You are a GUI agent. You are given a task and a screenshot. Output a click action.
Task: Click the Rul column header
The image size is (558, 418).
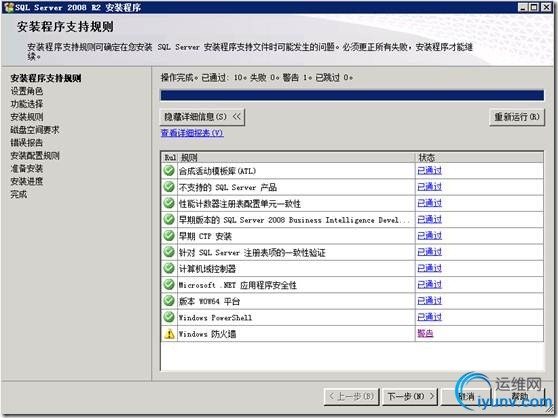(x=169, y=158)
